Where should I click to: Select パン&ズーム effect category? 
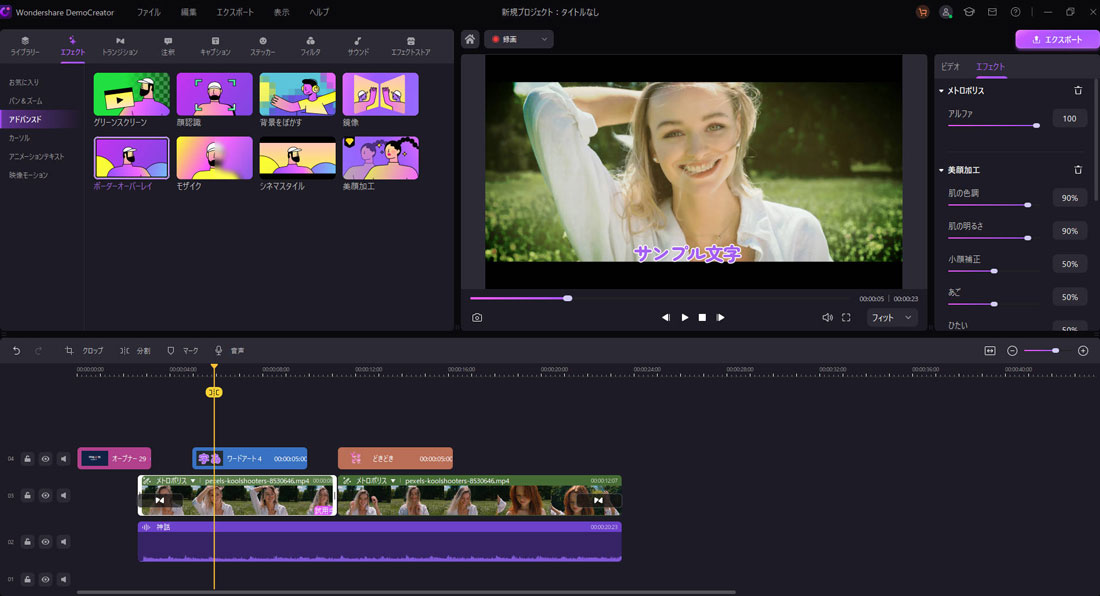point(25,101)
